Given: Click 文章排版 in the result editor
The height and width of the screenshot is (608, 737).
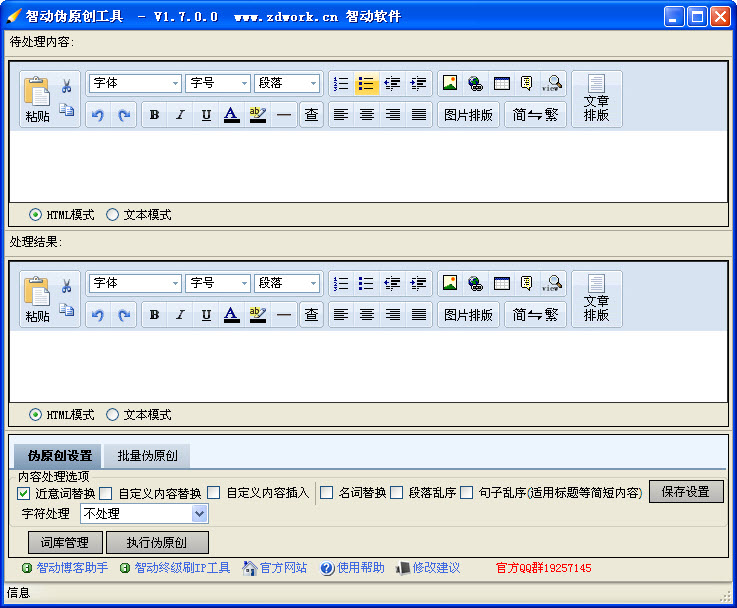Looking at the screenshot, I should [596, 299].
